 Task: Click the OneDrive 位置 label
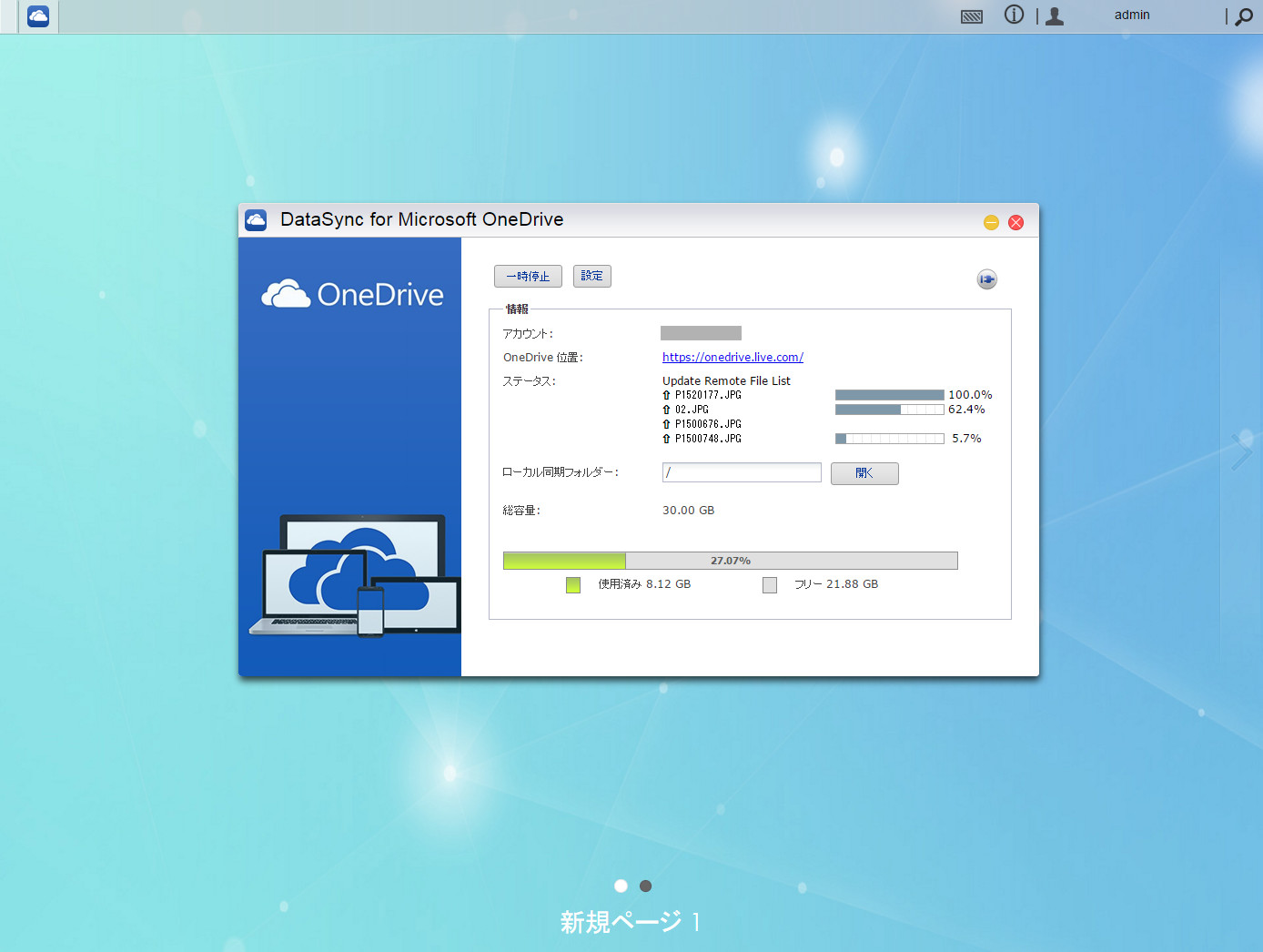pyautogui.click(x=543, y=358)
